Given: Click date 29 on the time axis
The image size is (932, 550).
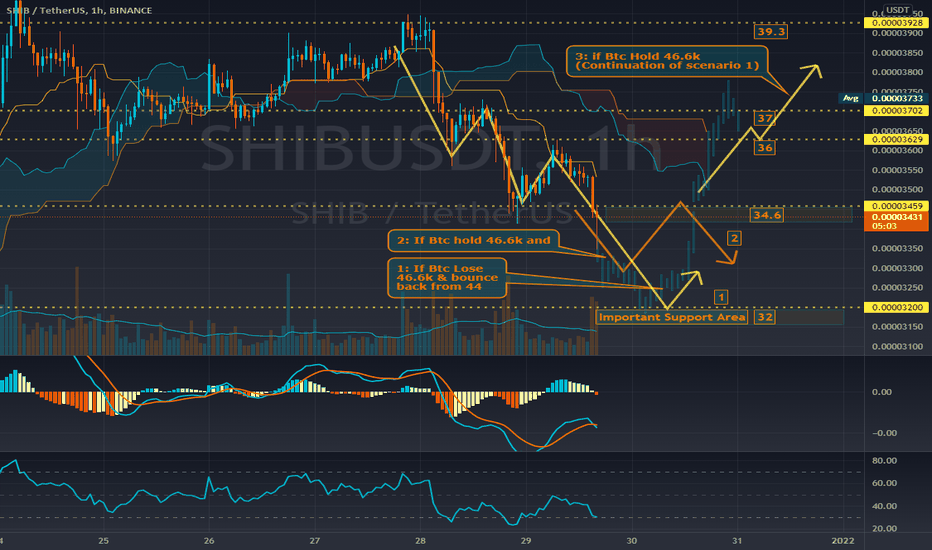Looking at the screenshot, I should point(525,540).
